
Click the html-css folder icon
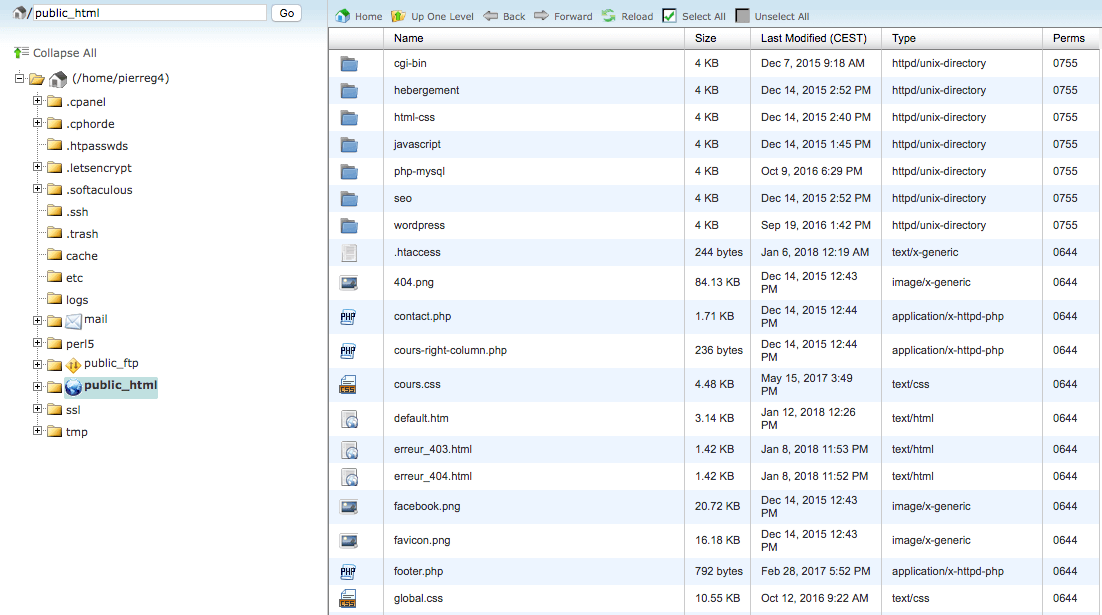click(x=349, y=117)
